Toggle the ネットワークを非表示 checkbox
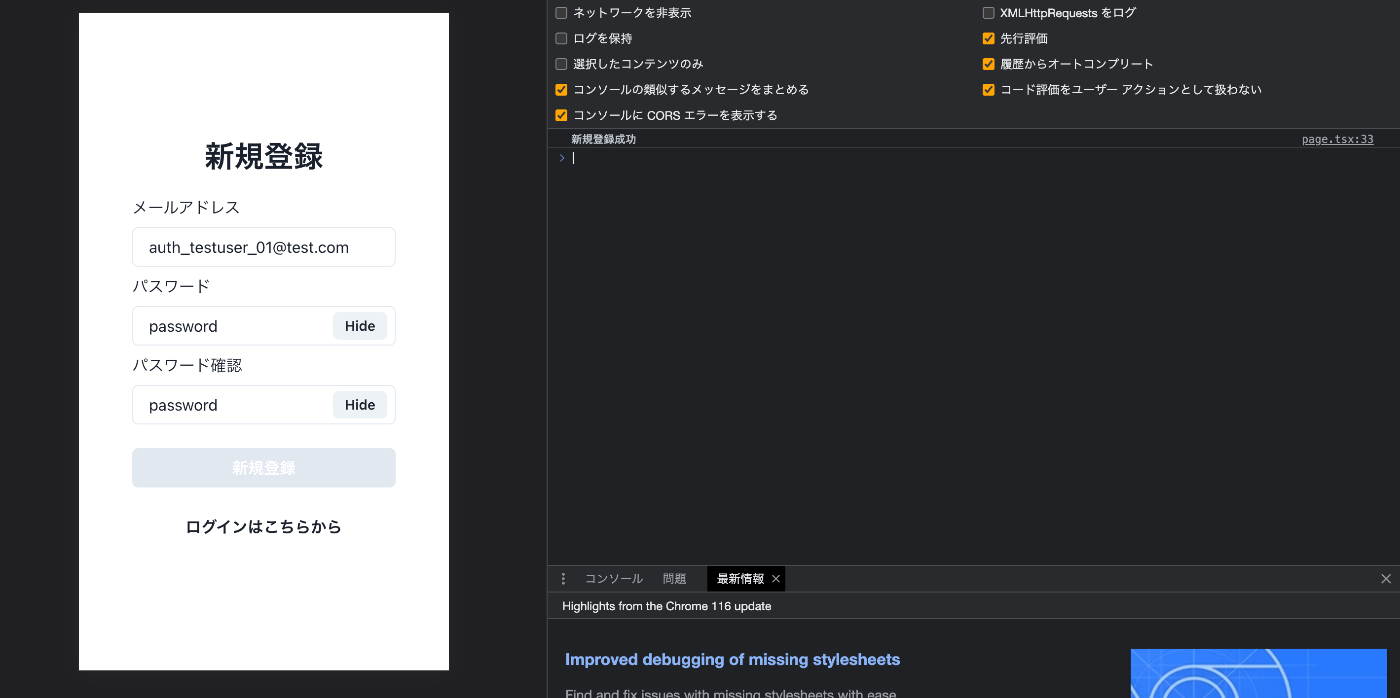Viewport: 1400px width, 698px height. click(561, 13)
